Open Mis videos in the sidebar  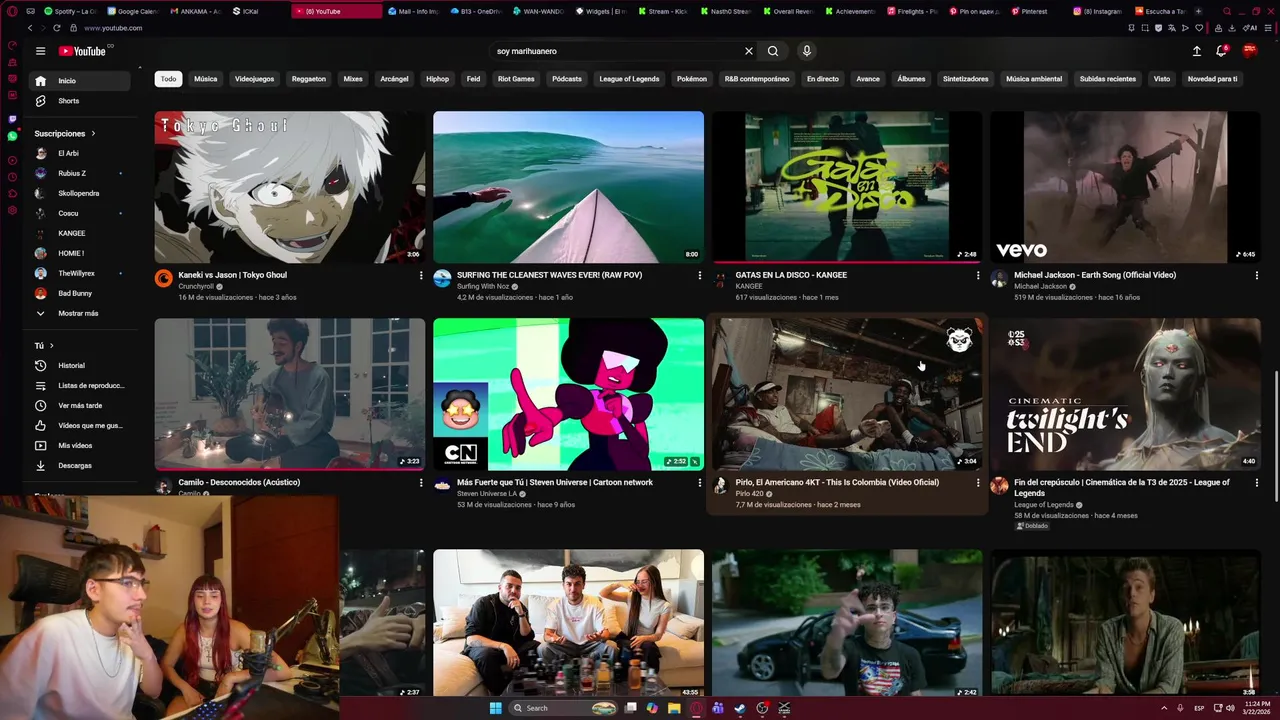point(80,445)
